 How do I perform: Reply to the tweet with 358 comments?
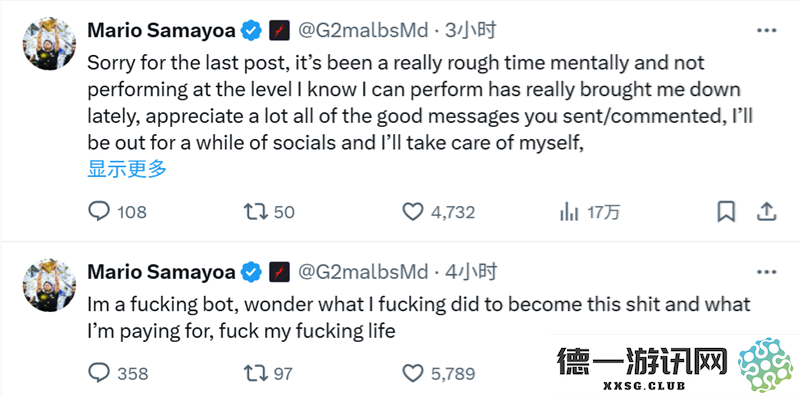point(118,373)
